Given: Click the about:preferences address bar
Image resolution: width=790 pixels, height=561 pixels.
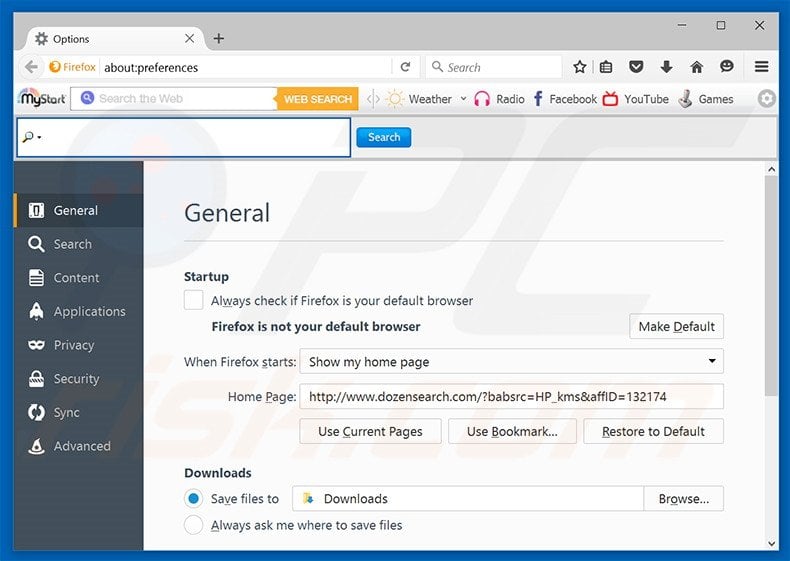Looking at the screenshot, I should tap(247, 67).
